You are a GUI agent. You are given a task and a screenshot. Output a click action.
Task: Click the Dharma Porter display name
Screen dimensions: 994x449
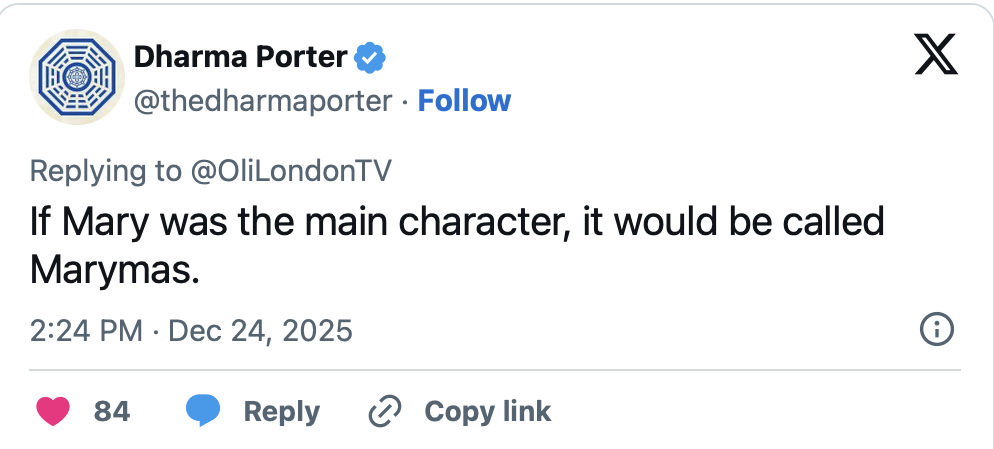240,58
